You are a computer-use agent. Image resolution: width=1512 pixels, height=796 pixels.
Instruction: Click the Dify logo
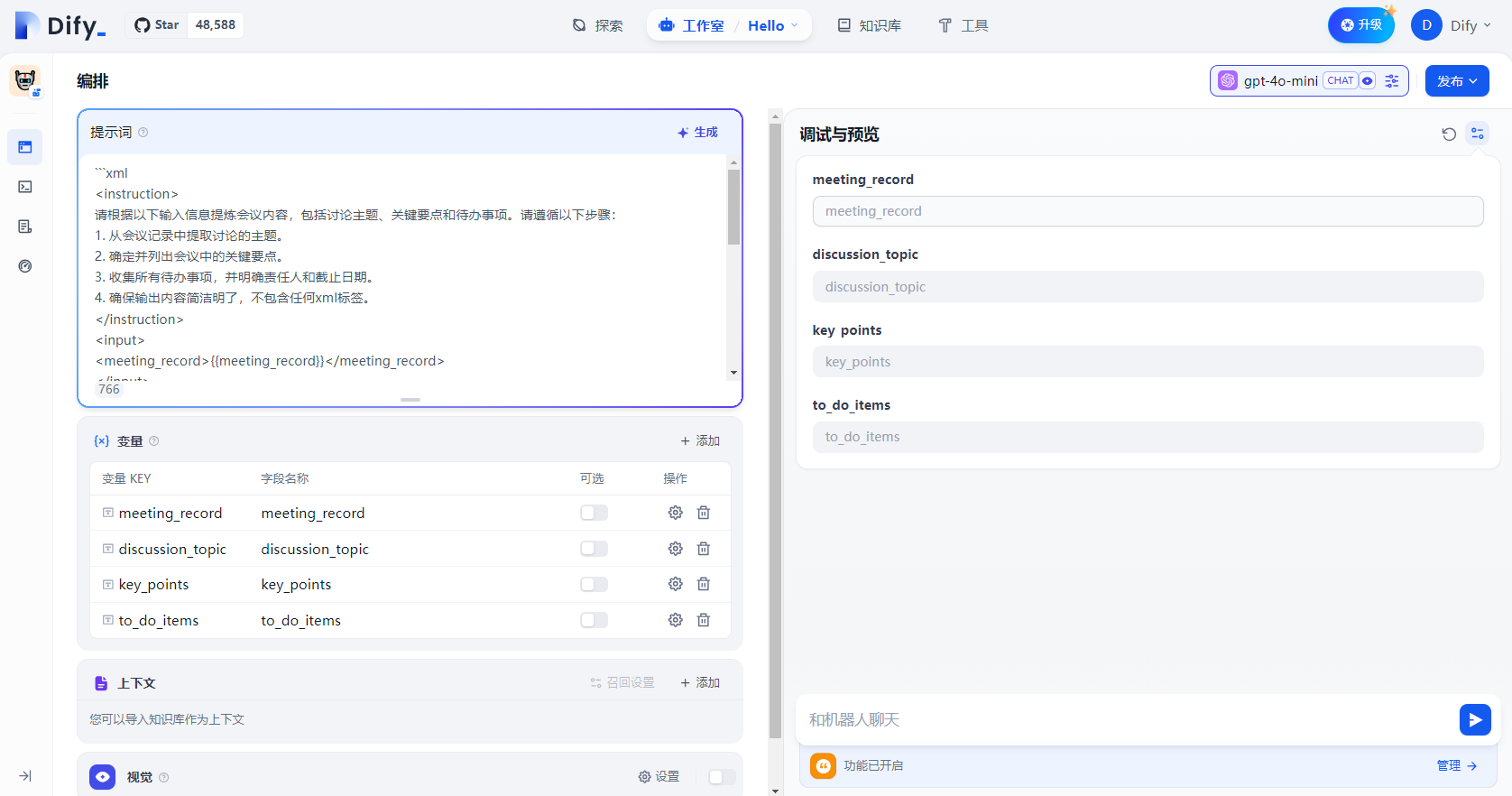coord(60,25)
